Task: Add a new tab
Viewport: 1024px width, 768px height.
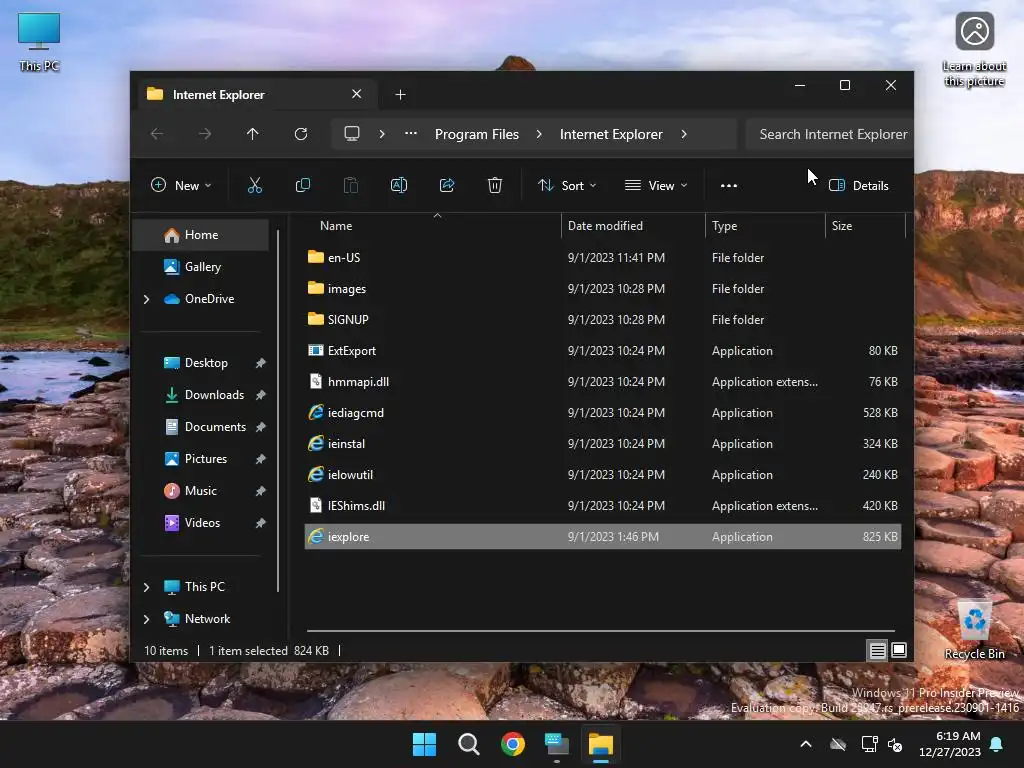Action: (400, 95)
